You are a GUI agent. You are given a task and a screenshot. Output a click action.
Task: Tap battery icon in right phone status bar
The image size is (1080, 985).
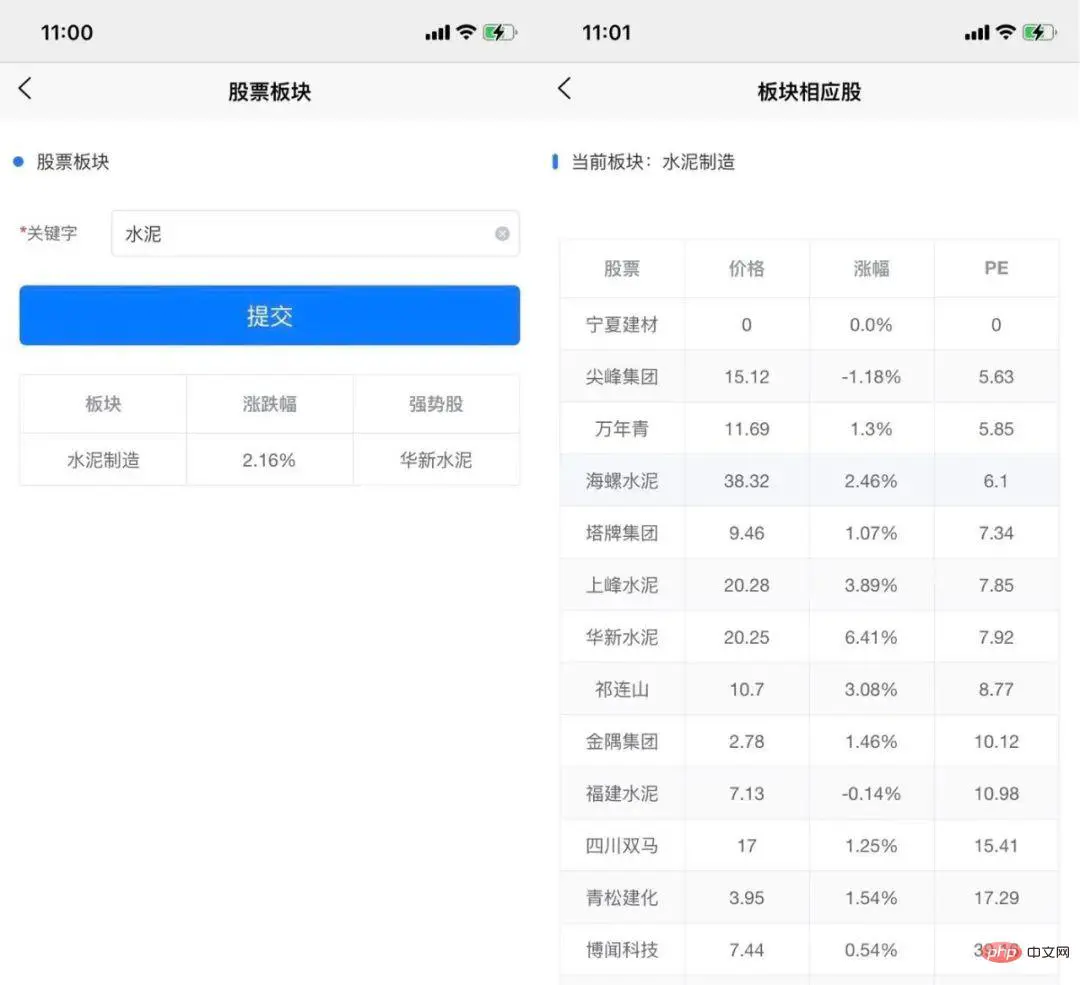[x=1039, y=32]
